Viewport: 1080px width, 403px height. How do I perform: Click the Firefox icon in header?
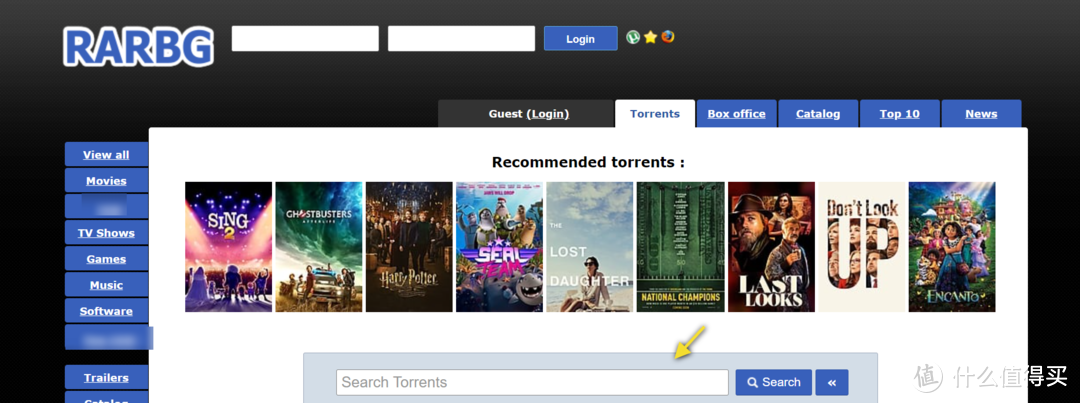(x=667, y=37)
